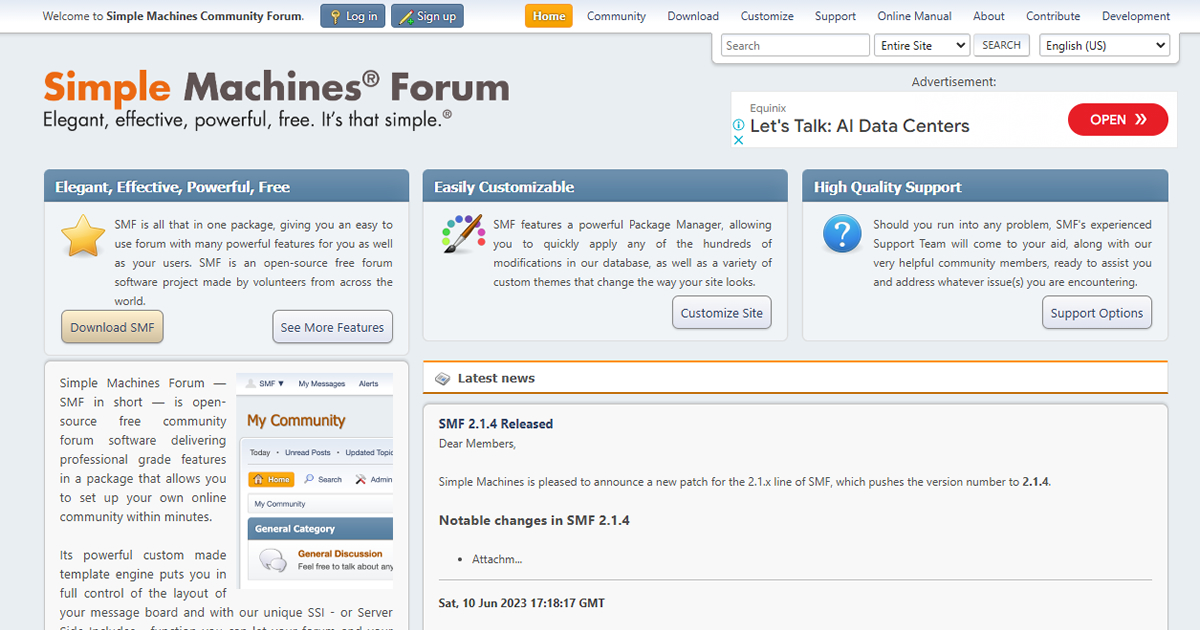Click the Log in button

(x=352, y=16)
